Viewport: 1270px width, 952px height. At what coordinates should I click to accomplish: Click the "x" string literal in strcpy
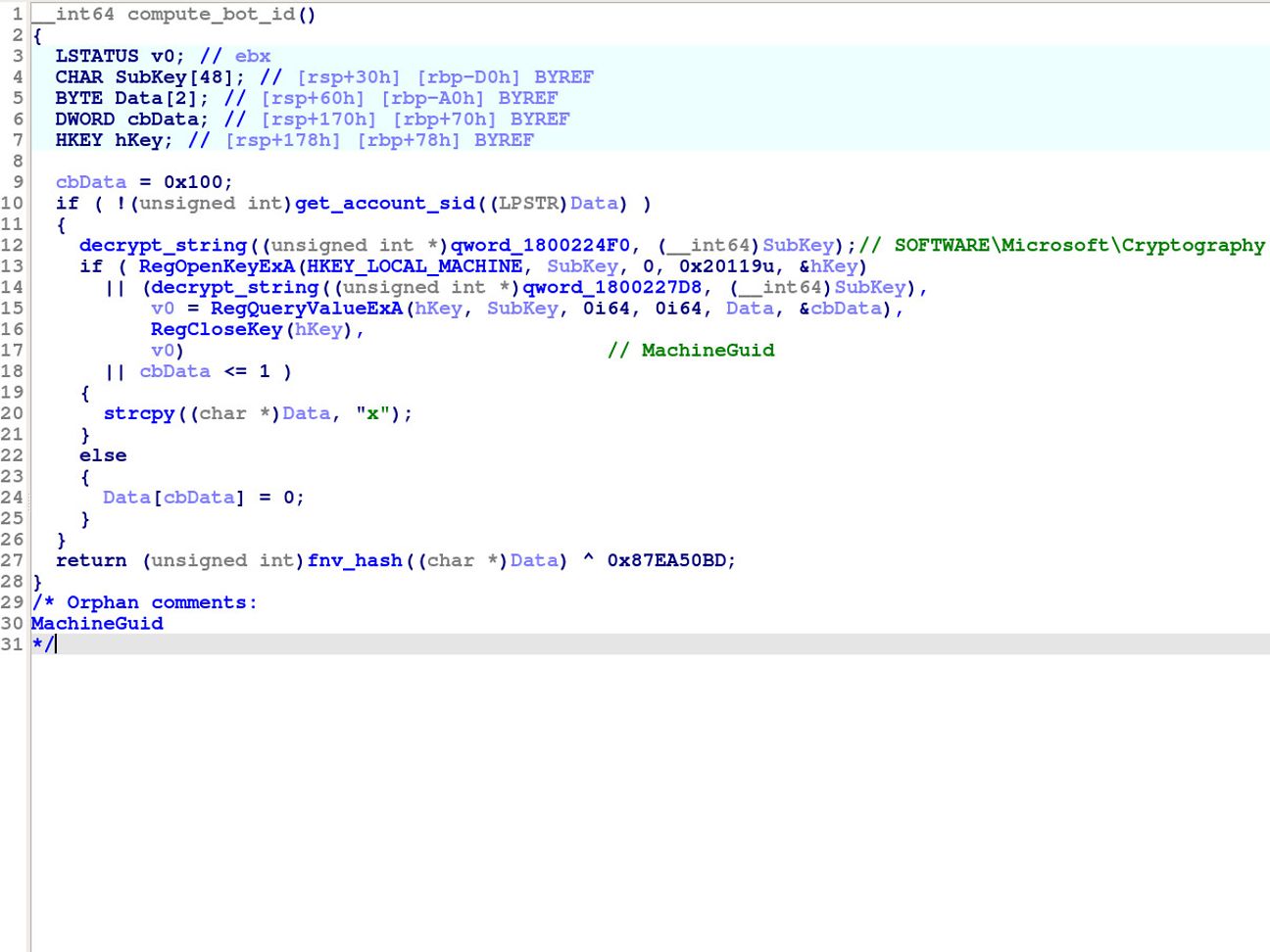click(x=372, y=413)
